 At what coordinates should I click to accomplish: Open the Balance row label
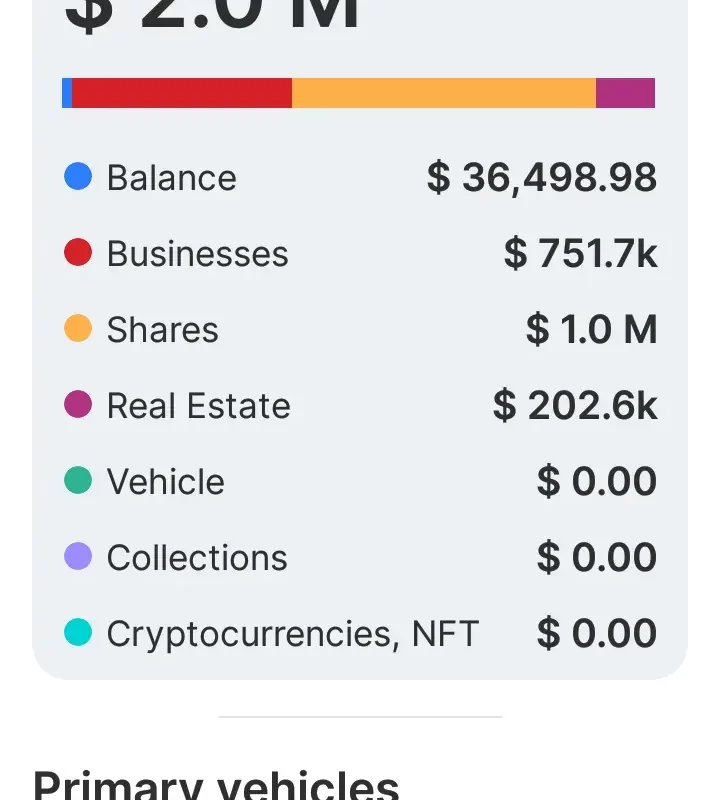pos(172,178)
